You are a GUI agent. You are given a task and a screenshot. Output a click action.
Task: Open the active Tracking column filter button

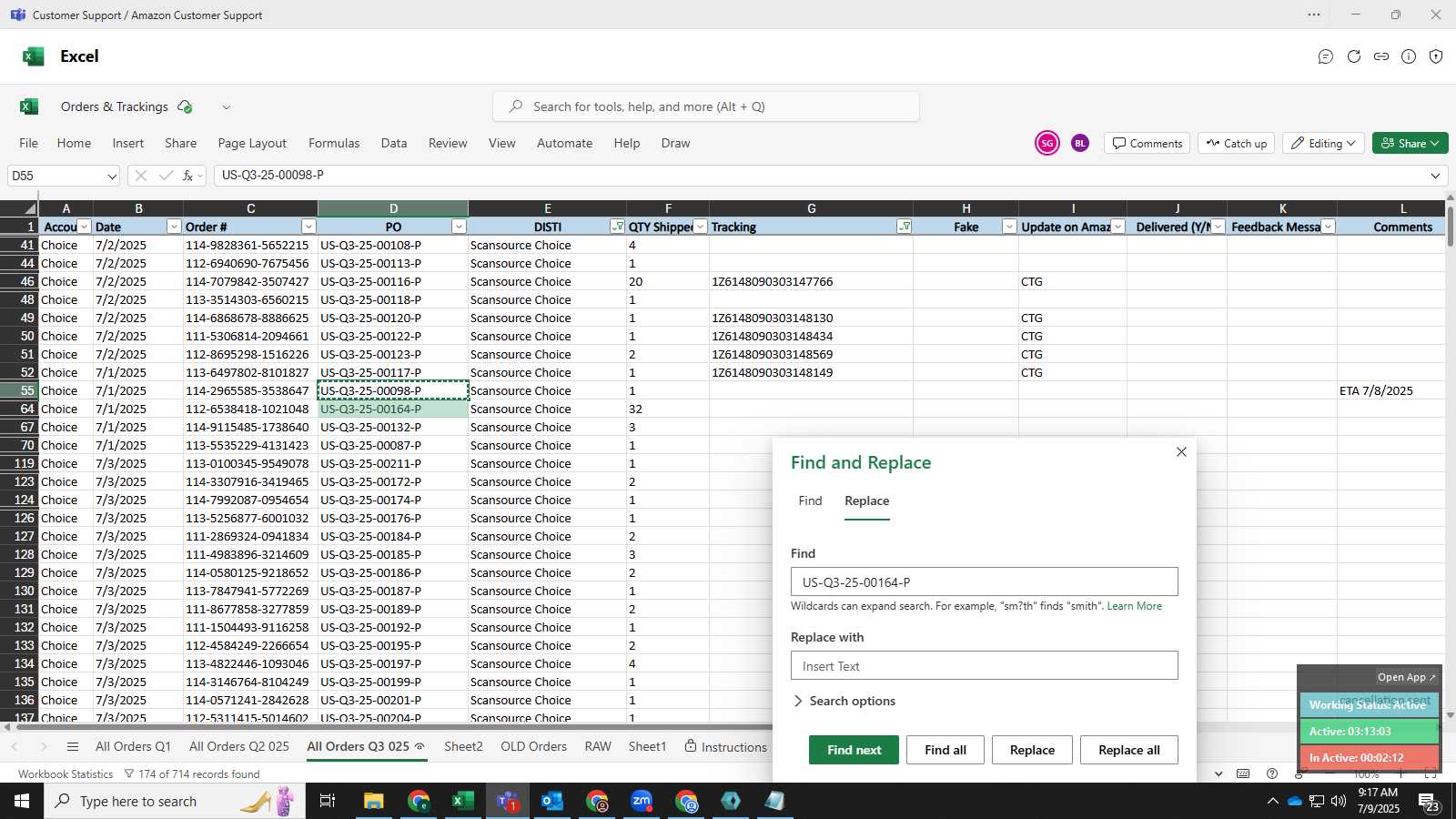coord(905,227)
